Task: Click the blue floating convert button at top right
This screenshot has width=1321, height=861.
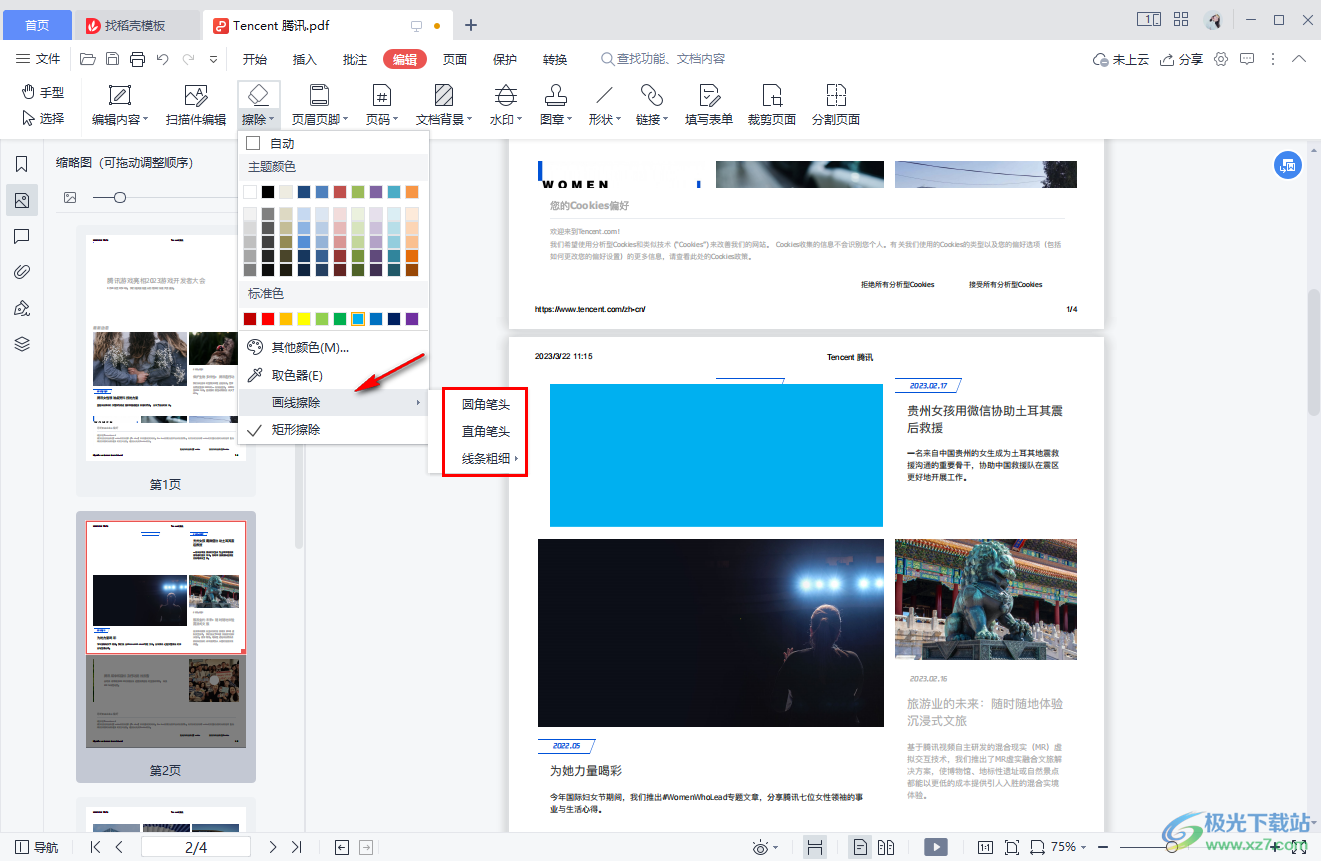Action: pos(1288,166)
